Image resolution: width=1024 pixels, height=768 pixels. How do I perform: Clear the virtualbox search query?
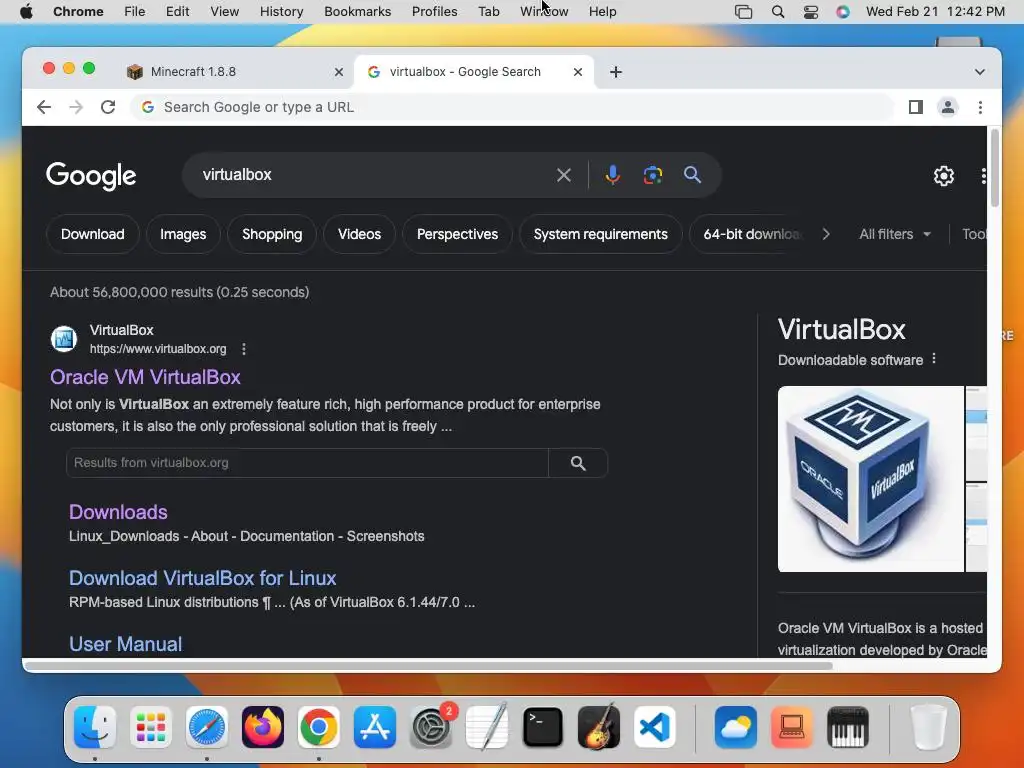pos(564,175)
